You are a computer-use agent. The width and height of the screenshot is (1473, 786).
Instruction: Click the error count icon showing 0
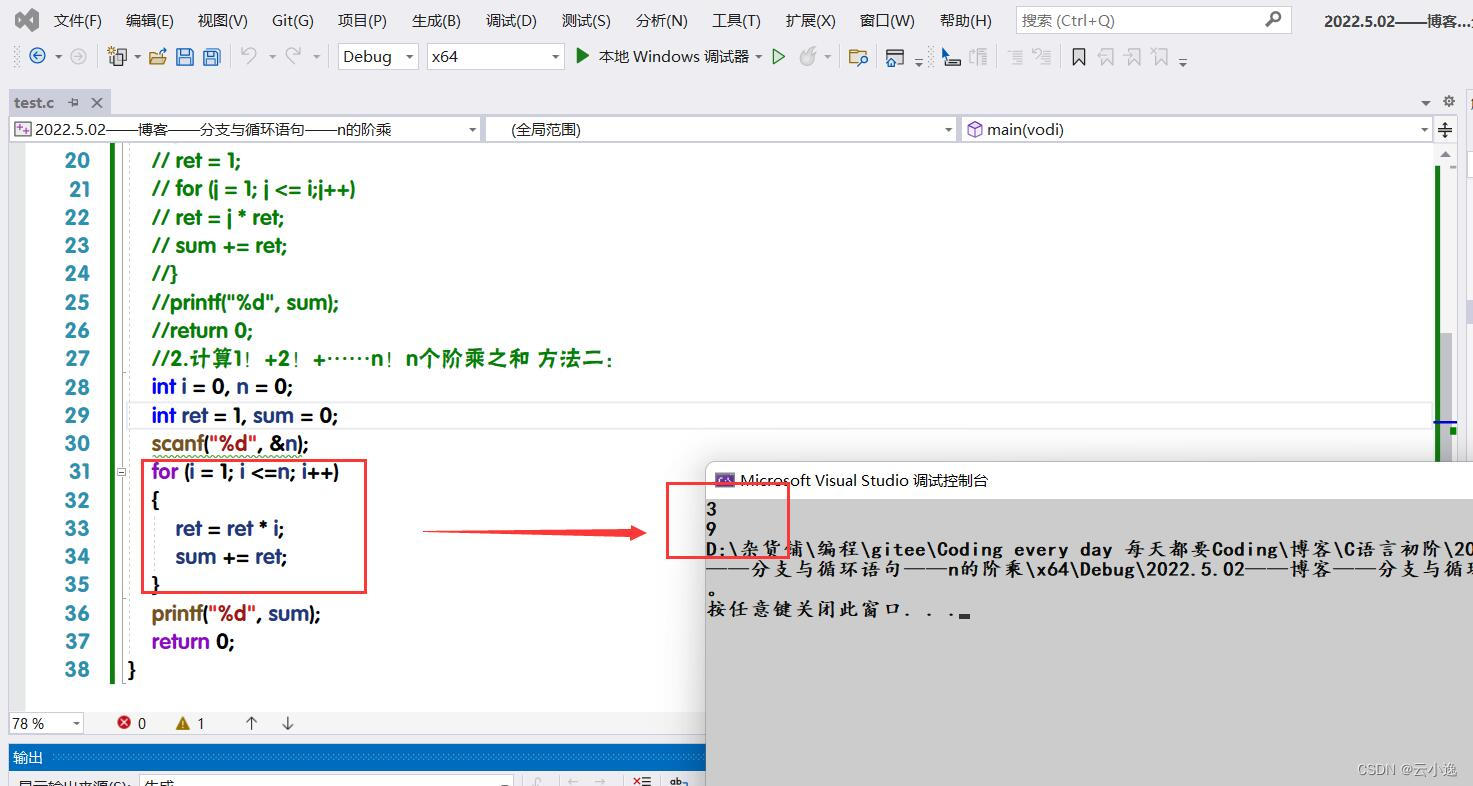pos(124,723)
